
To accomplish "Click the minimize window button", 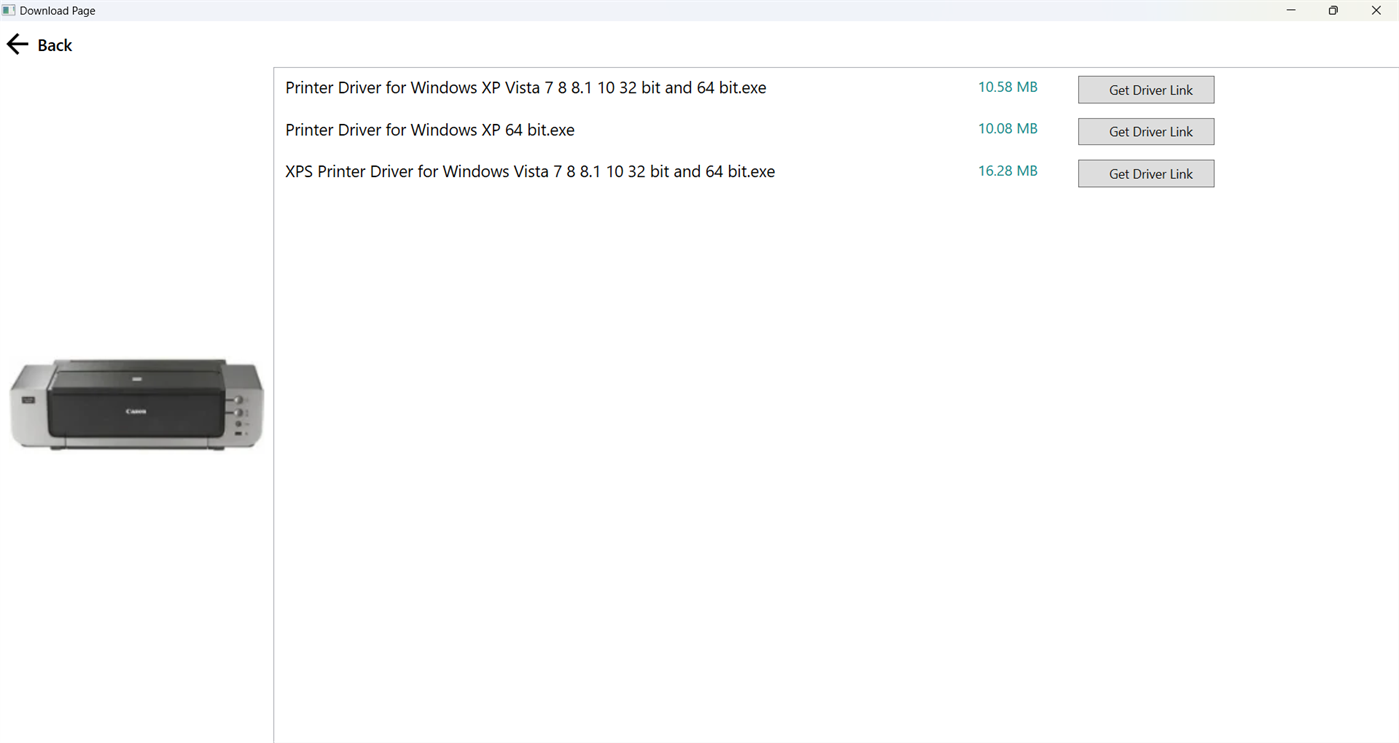I will point(1290,10).
